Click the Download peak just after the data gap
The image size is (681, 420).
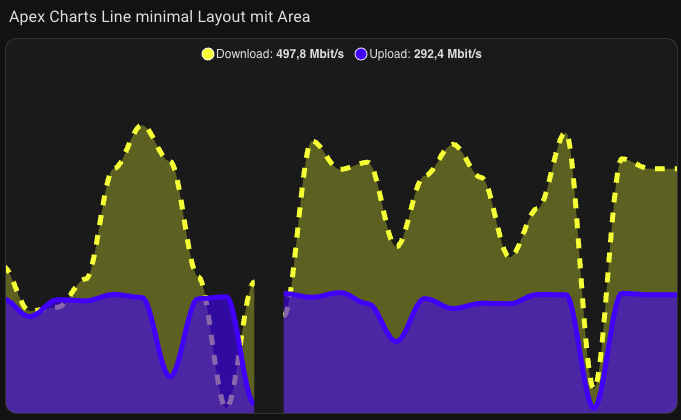(314, 142)
